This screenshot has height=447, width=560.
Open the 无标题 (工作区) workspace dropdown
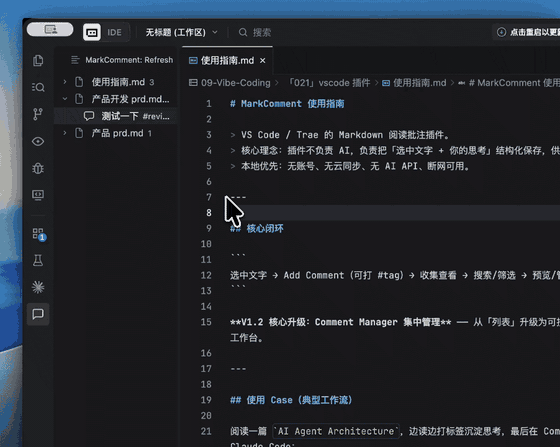[x=181, y=32]
